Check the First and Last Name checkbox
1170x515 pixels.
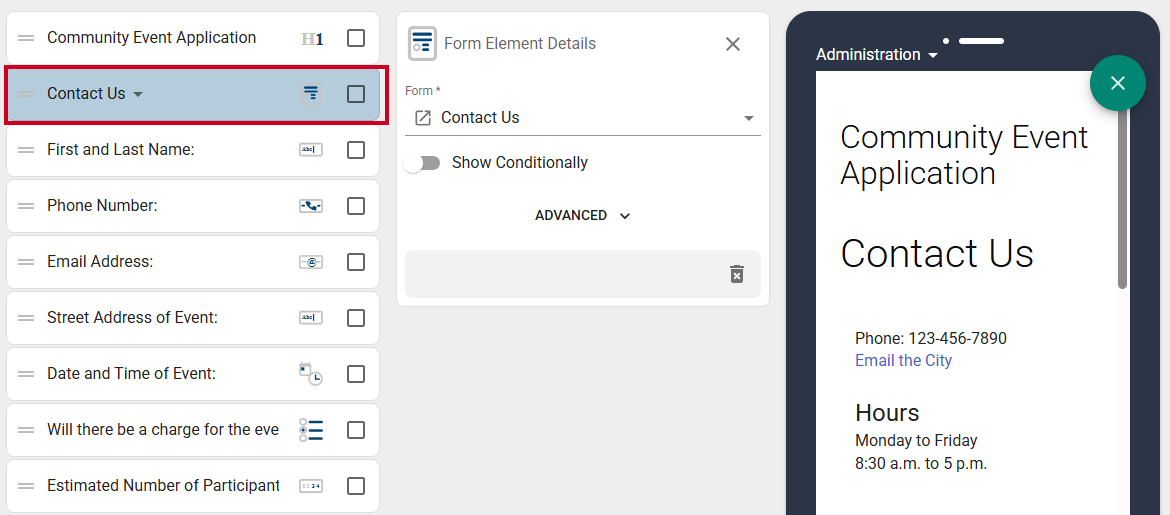pos(356,150)
